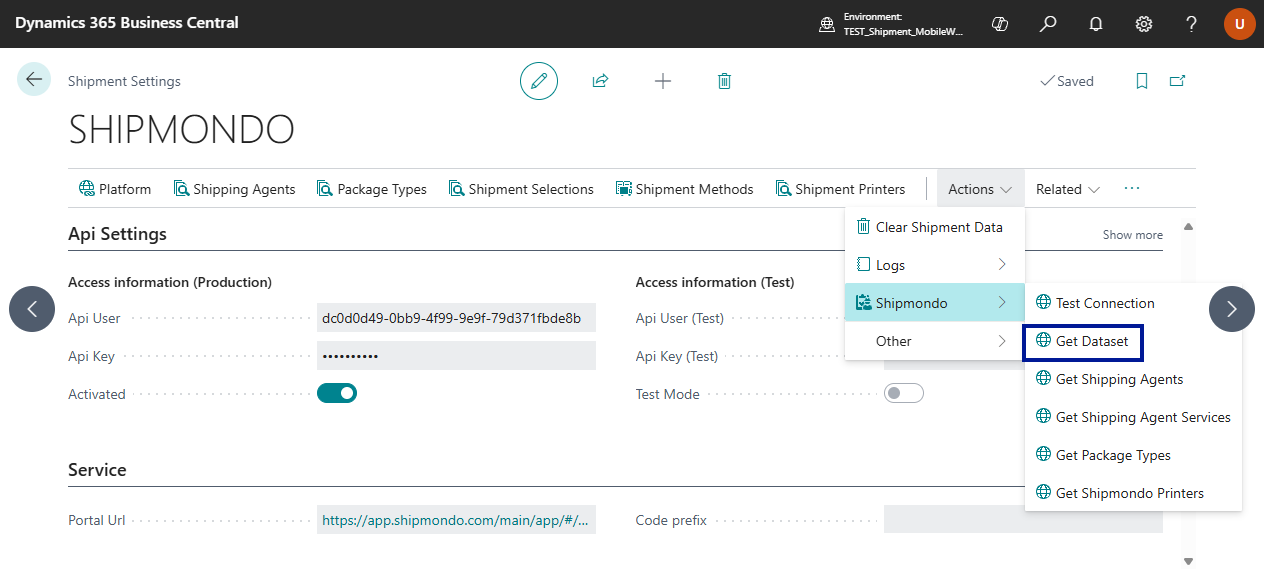Click Show more in Api Settings
This screenshot has height=569, width=1264.
pos(1132,235)
